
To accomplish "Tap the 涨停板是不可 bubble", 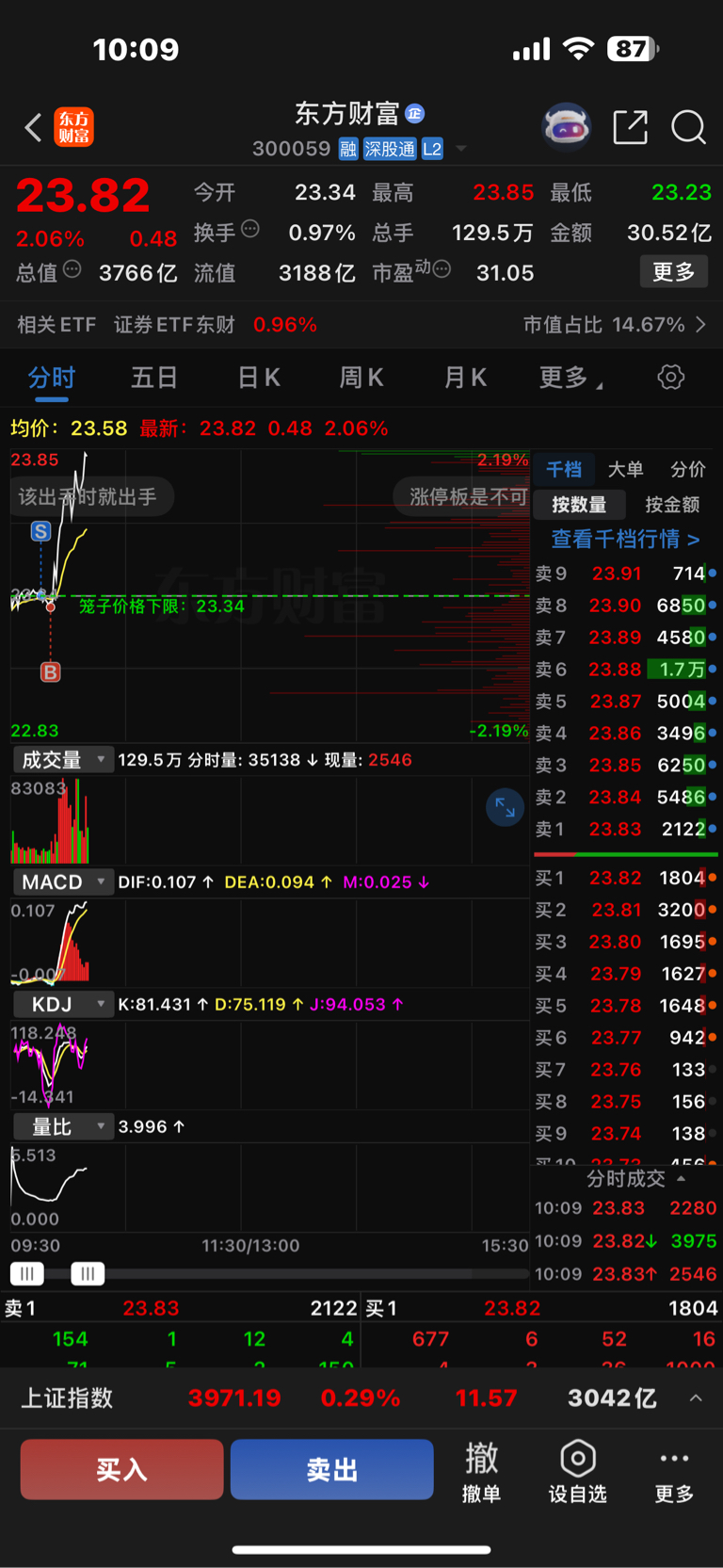I will tap(462, 496).
